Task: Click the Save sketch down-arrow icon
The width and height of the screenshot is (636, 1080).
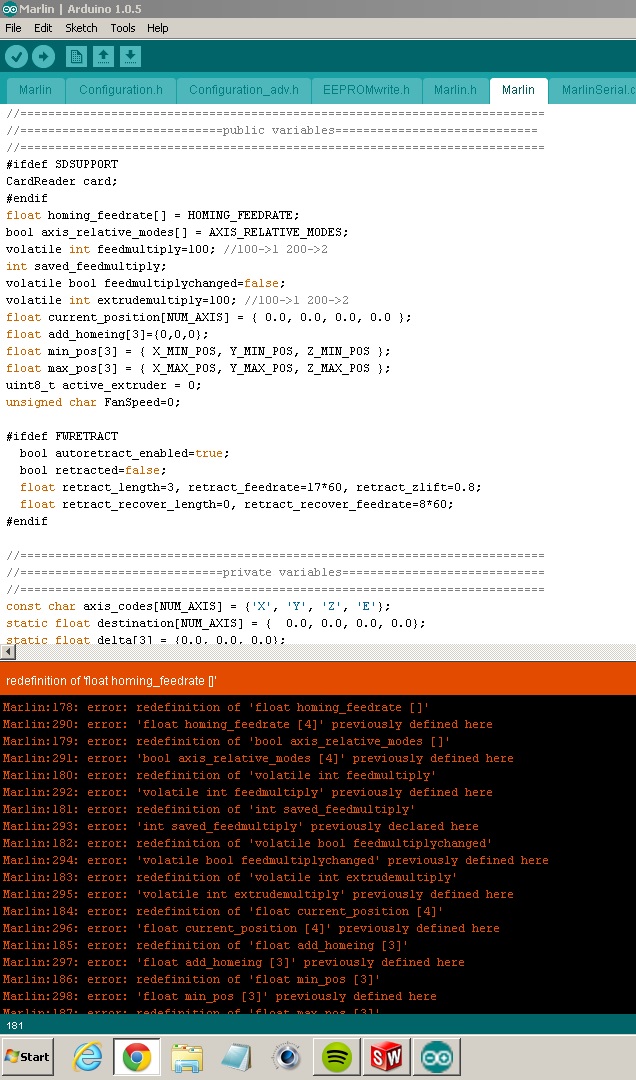Action: pyautogui.click(x=131, y=57)
